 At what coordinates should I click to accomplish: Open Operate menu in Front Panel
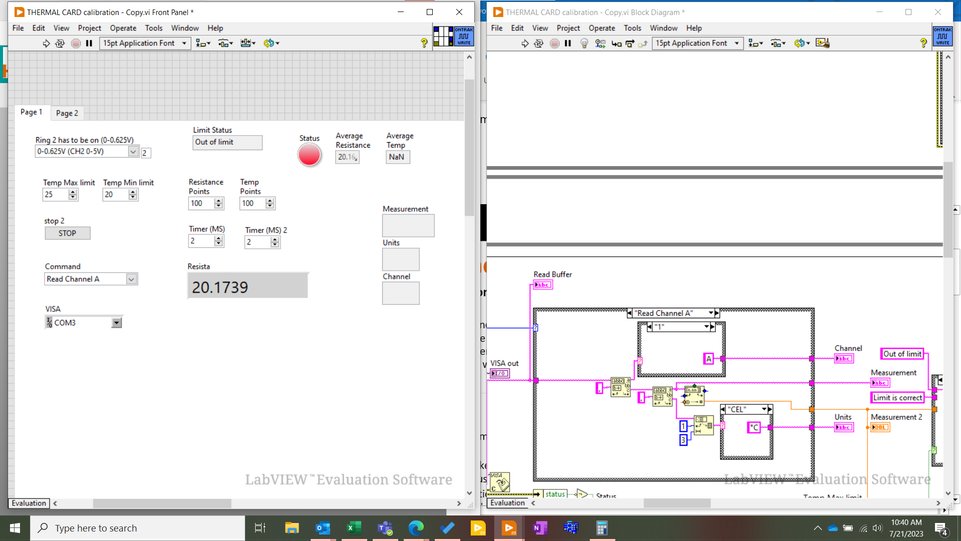[123, 28]
